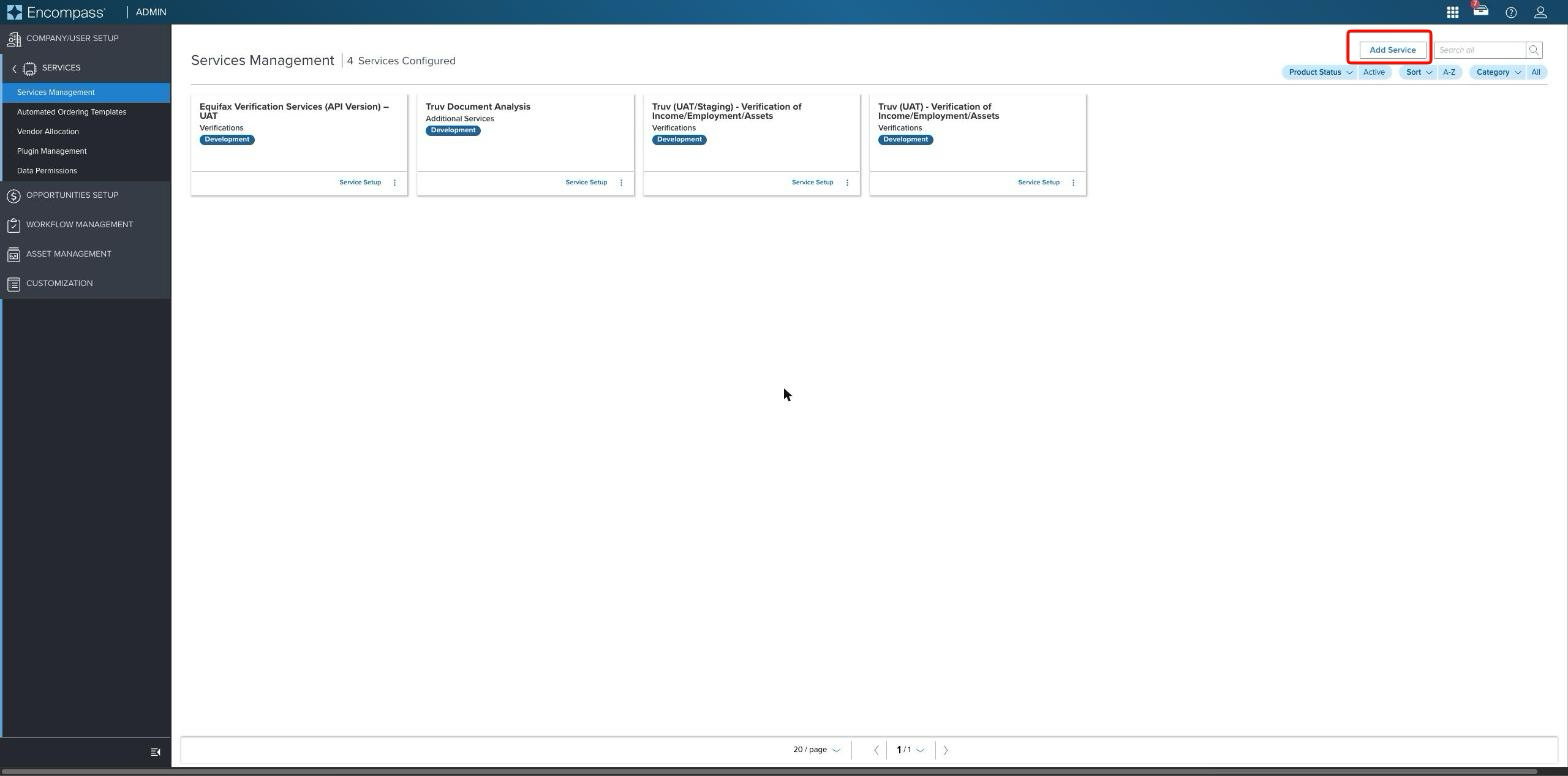1568x776 pixels.
Task: Click the ADMIN label in header
Action: [x=151, y=12]
